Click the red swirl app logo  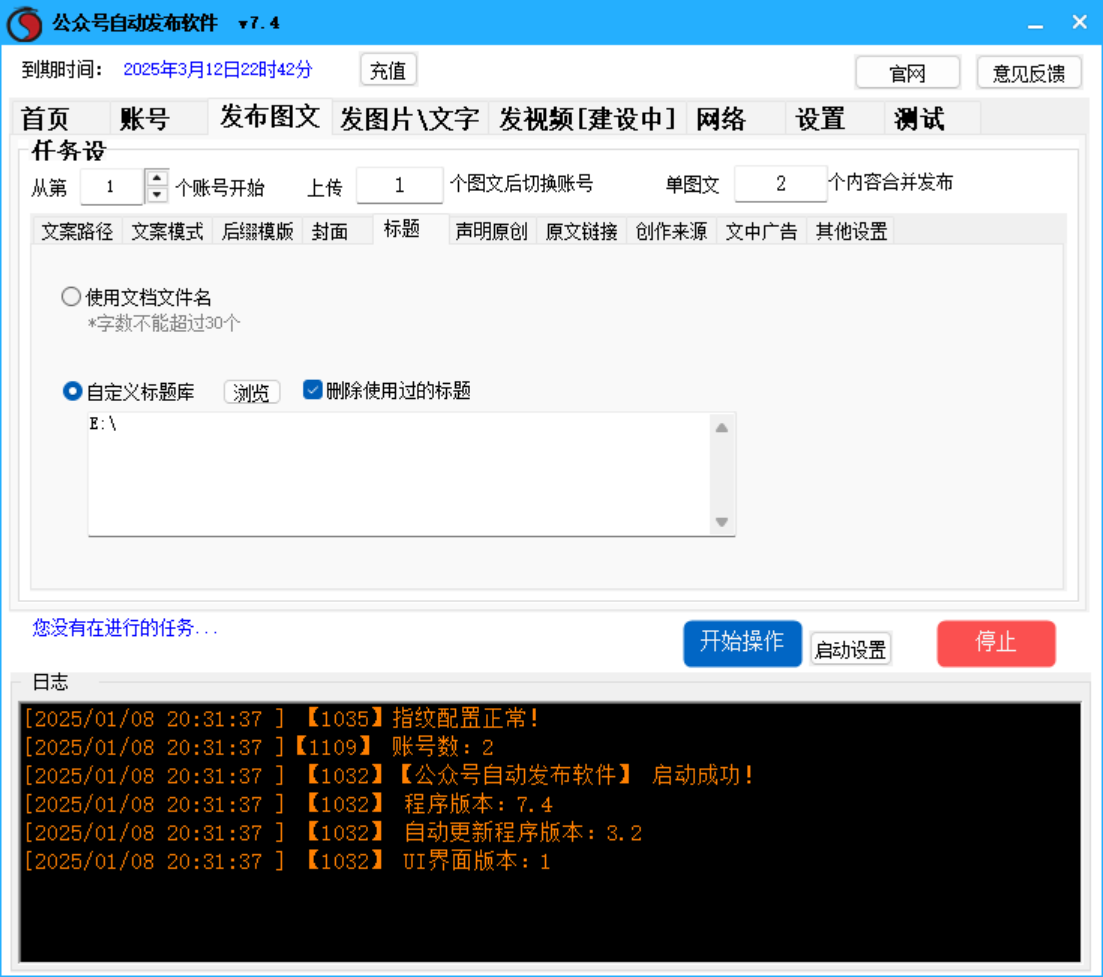point(25,24)
